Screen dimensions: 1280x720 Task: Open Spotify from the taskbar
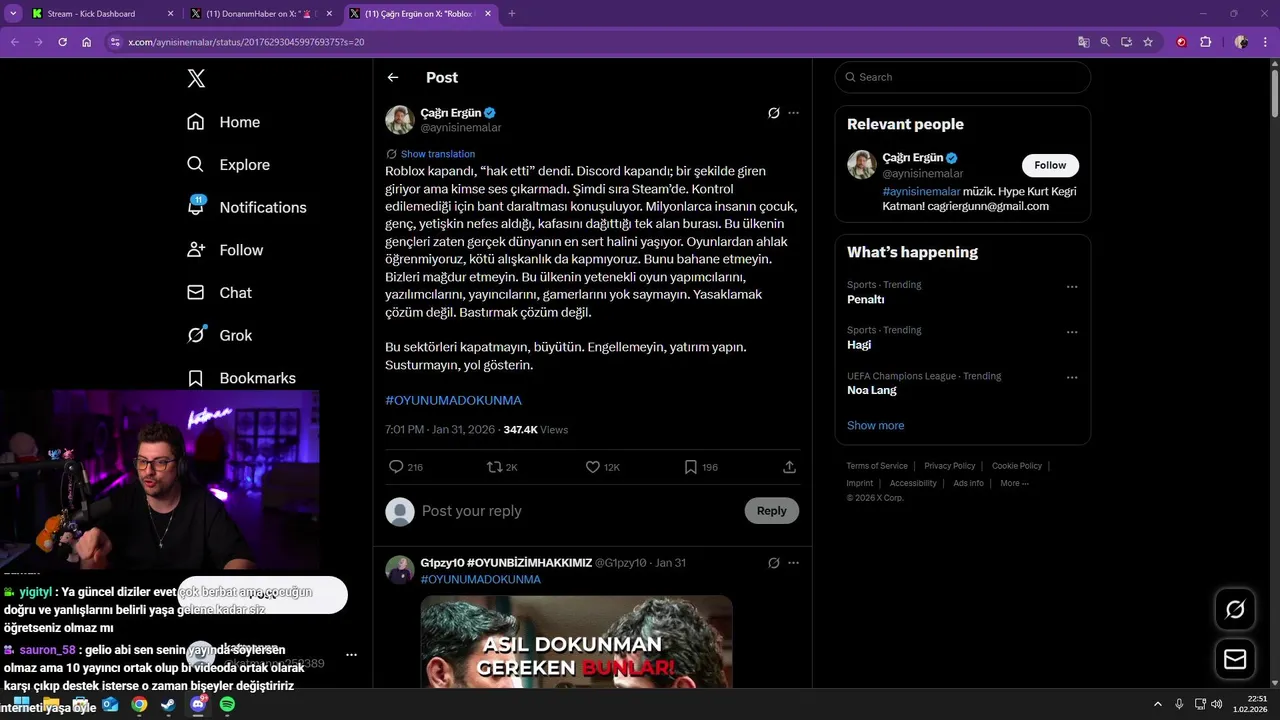click(228, 704)
